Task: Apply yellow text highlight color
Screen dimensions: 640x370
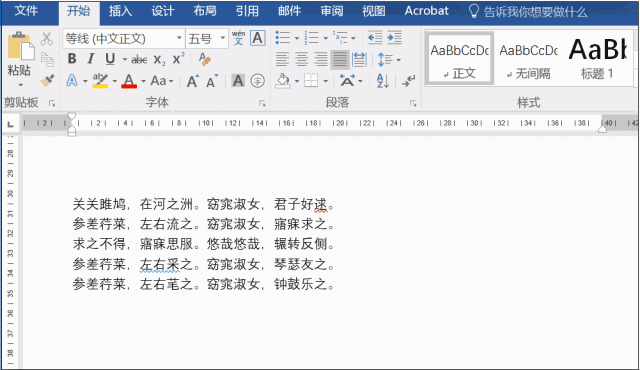Action: click(x=100, y=81)
